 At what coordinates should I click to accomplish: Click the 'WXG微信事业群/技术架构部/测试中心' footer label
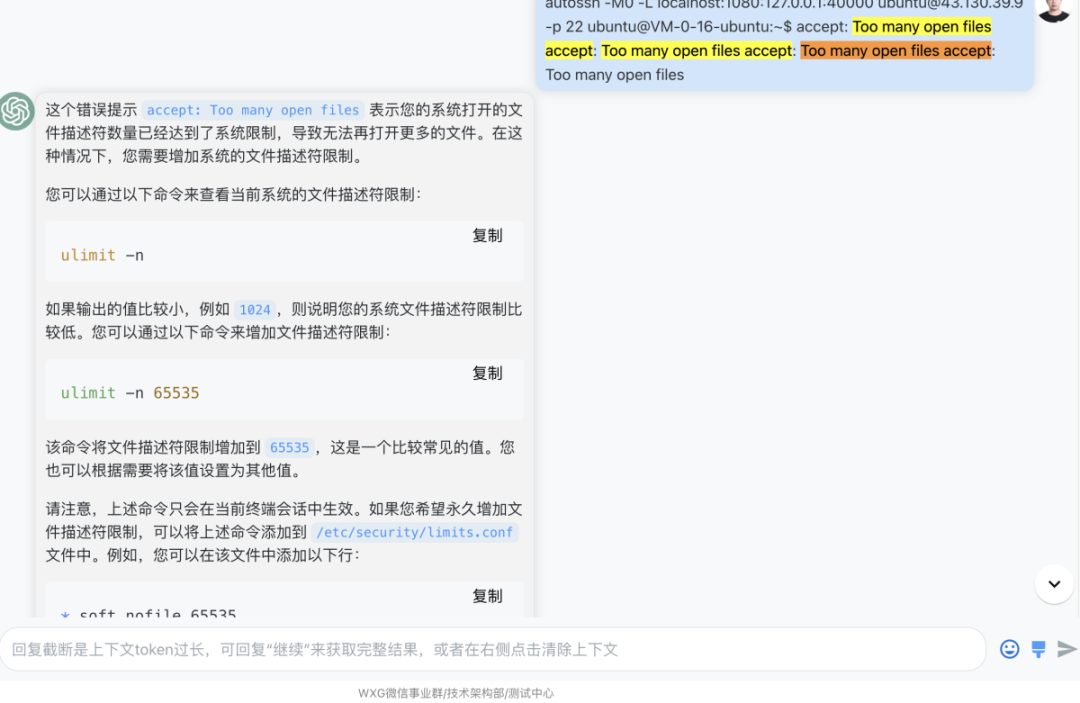pos(455,693)
